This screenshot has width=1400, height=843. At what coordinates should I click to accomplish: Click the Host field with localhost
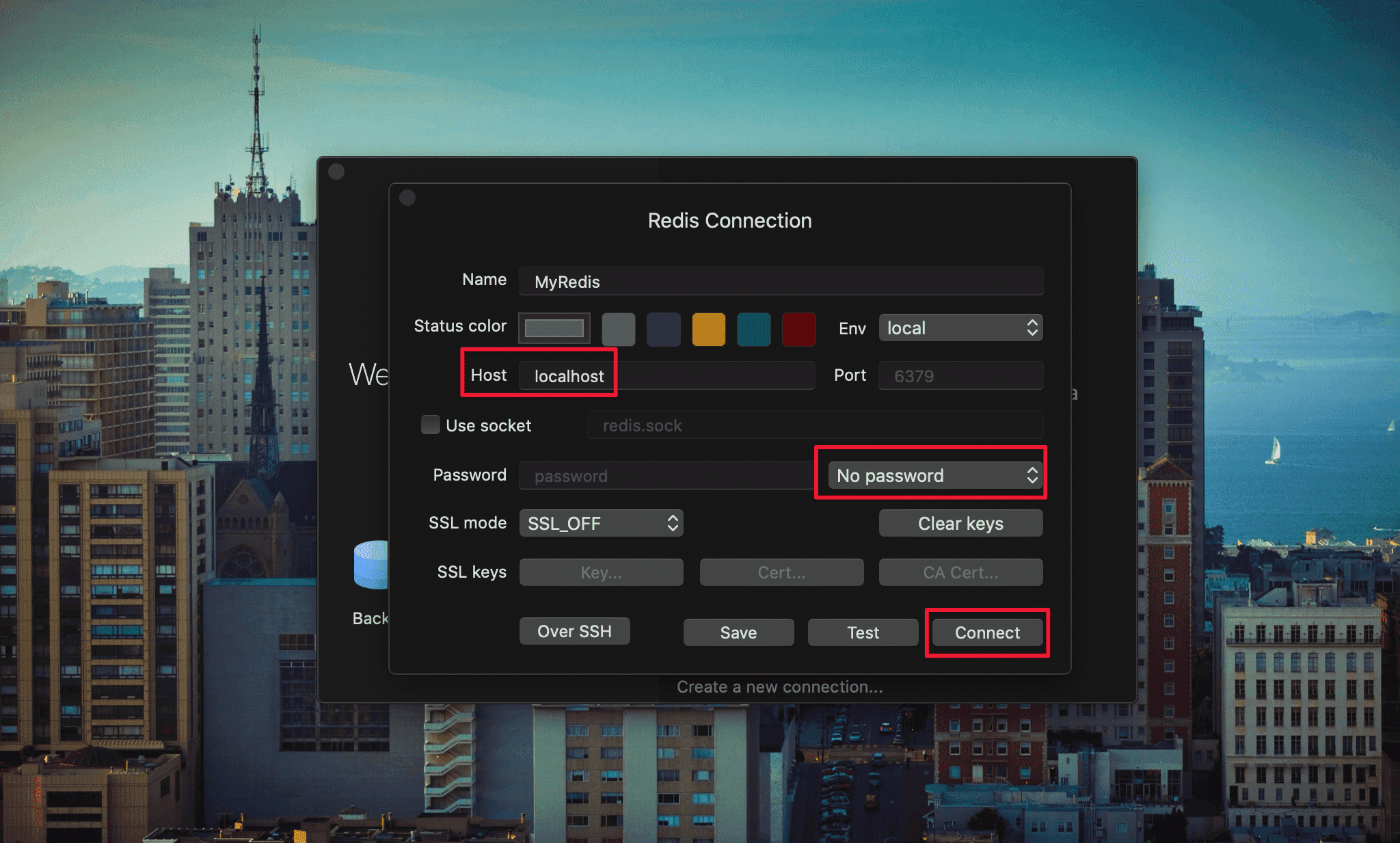667,376
